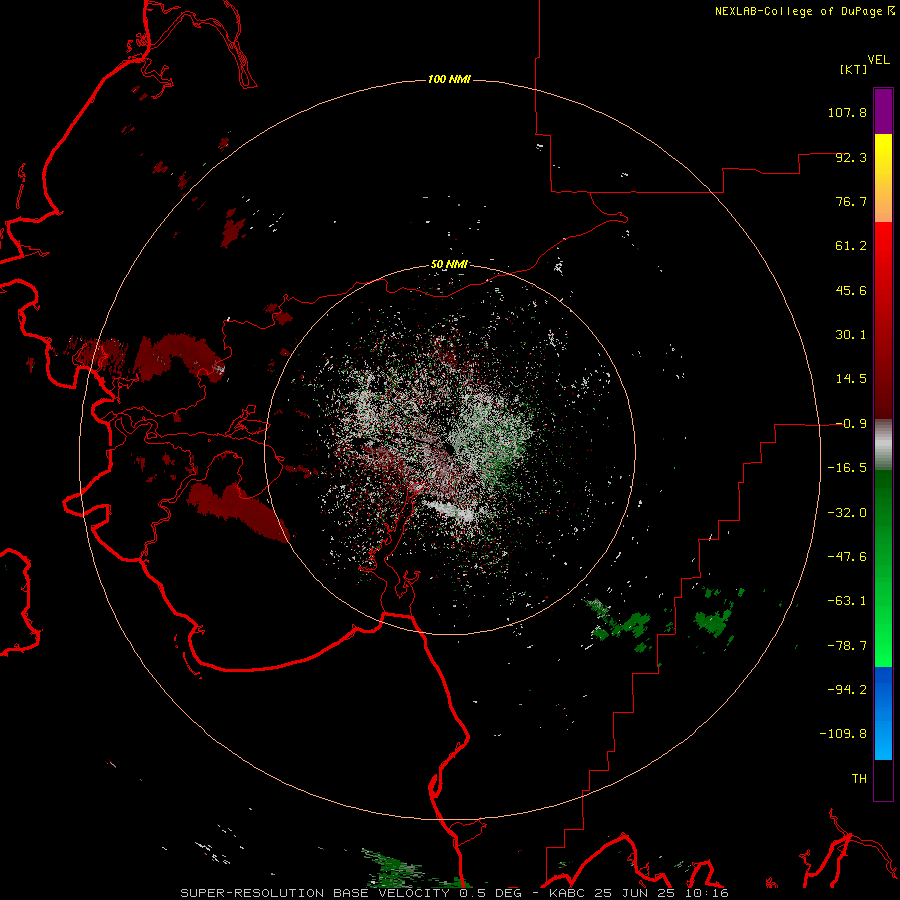The width and height of the screenshot is (900, 900).
Task: Select the -47.6 velocity scale value
Action: [x=847, y=557]
